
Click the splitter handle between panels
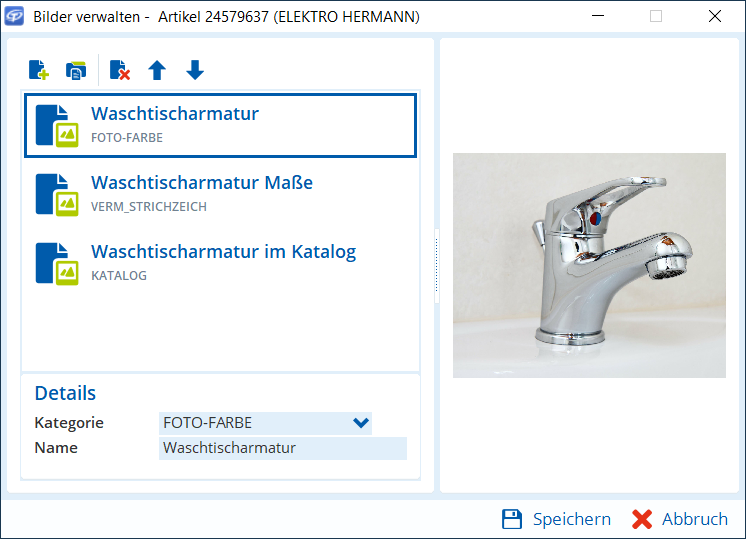(436, 265)
